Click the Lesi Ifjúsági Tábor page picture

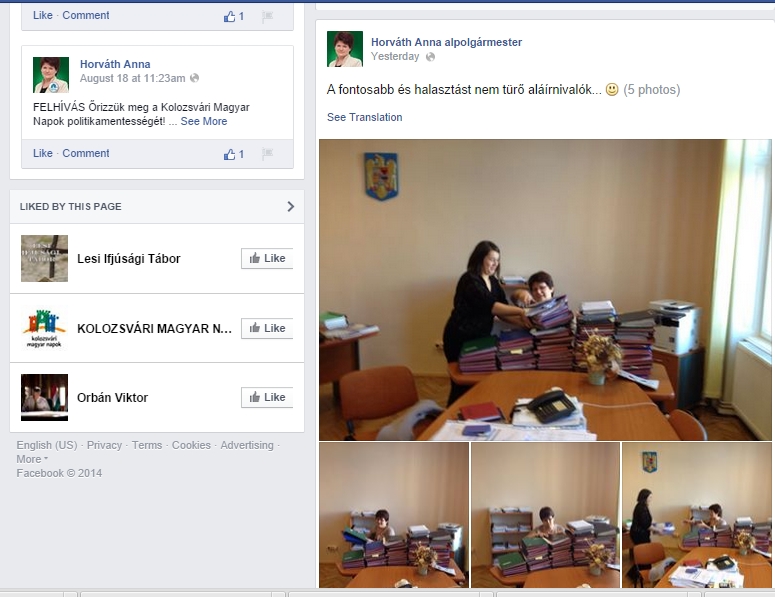point(44,258)
